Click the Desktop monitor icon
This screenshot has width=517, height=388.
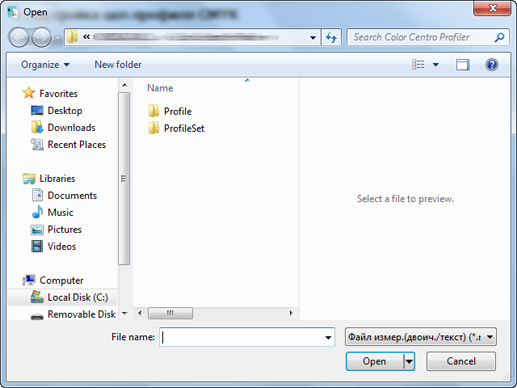pyautogui.click(x=37, y=110)
